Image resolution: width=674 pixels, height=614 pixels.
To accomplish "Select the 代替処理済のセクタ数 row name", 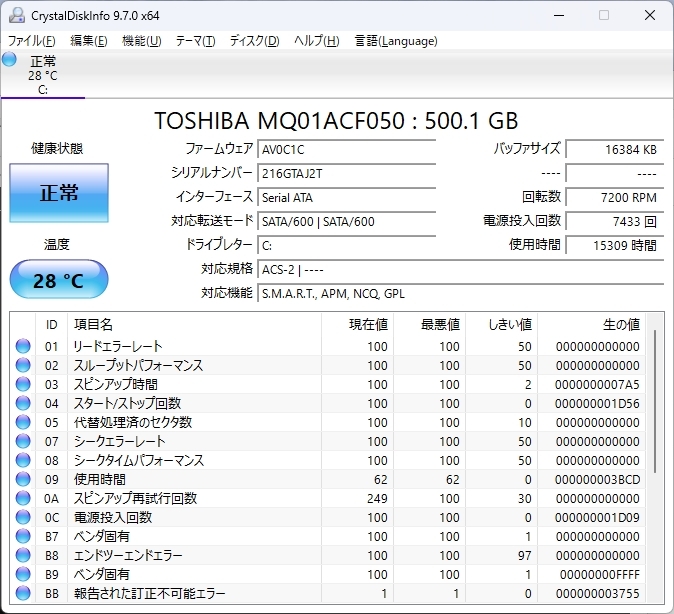I will (133, 422).
